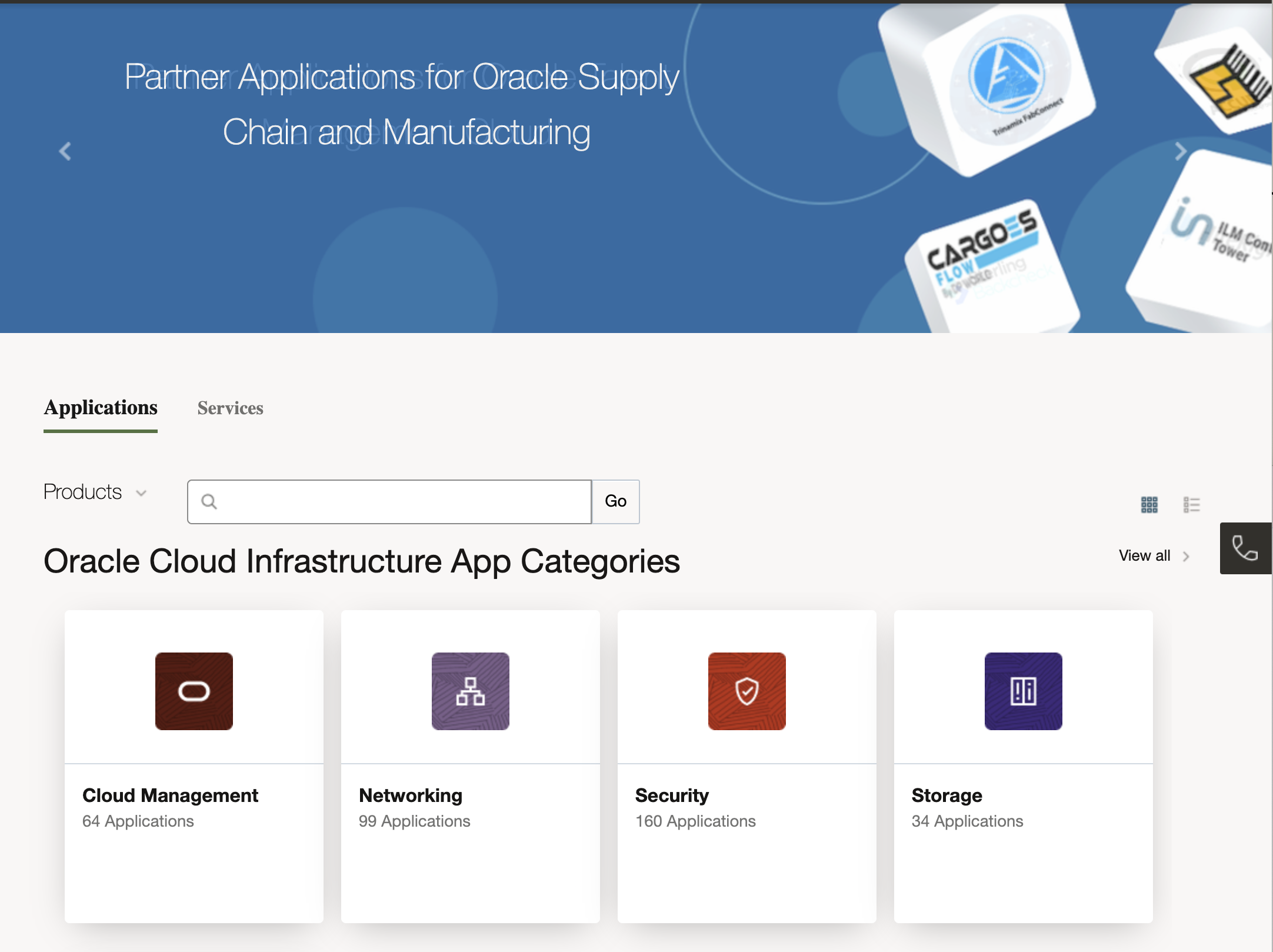Click the Storage category icon
This screenshot has width=1273, height=952.
coord(1024,691)
